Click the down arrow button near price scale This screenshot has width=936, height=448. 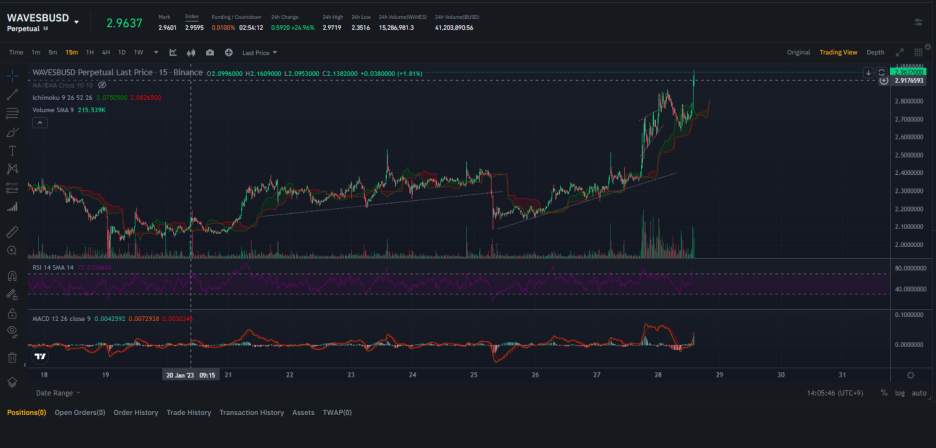pos(868,72)
